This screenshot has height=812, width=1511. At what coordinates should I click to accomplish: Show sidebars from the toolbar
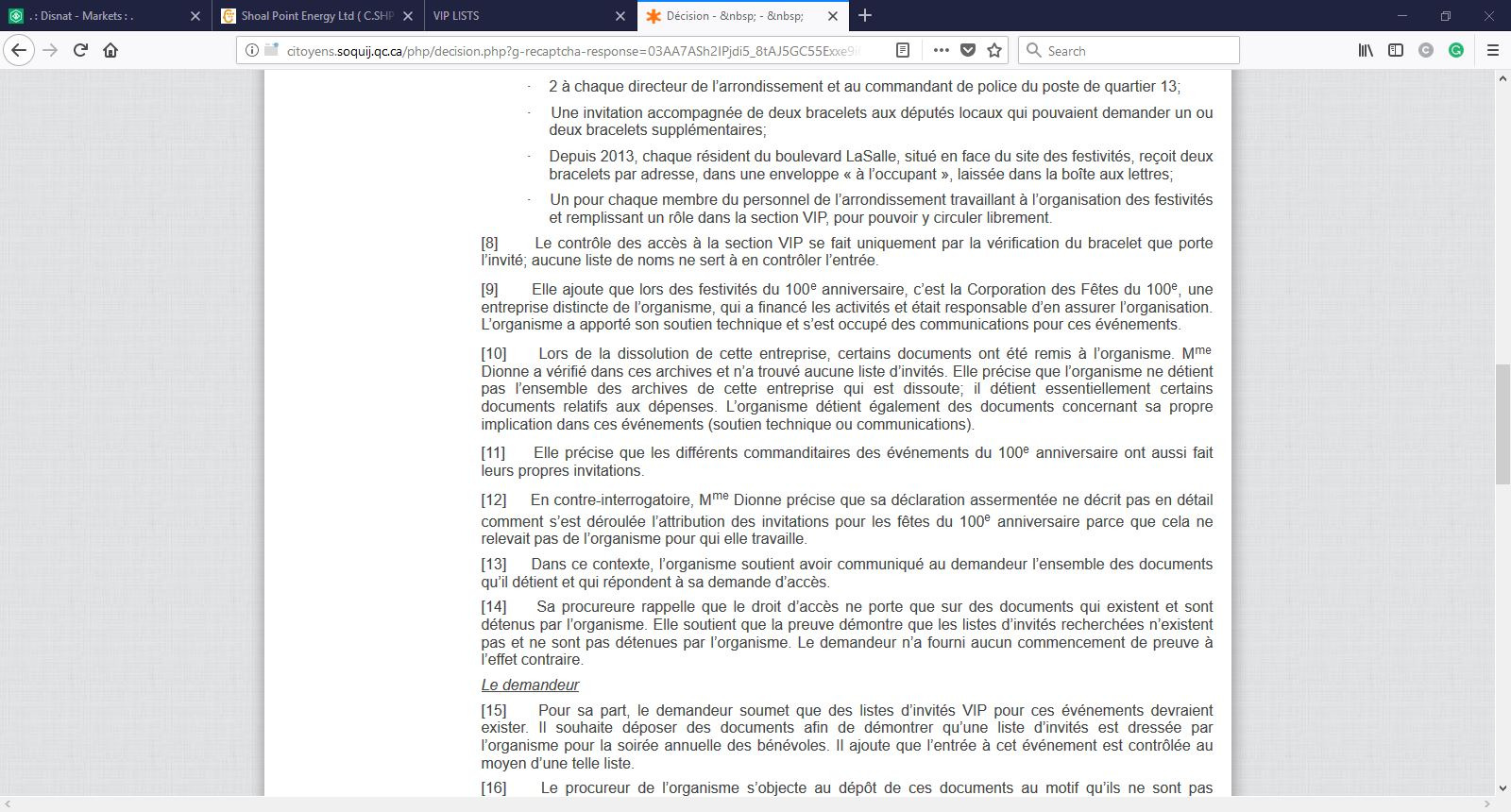[1396, 50]
